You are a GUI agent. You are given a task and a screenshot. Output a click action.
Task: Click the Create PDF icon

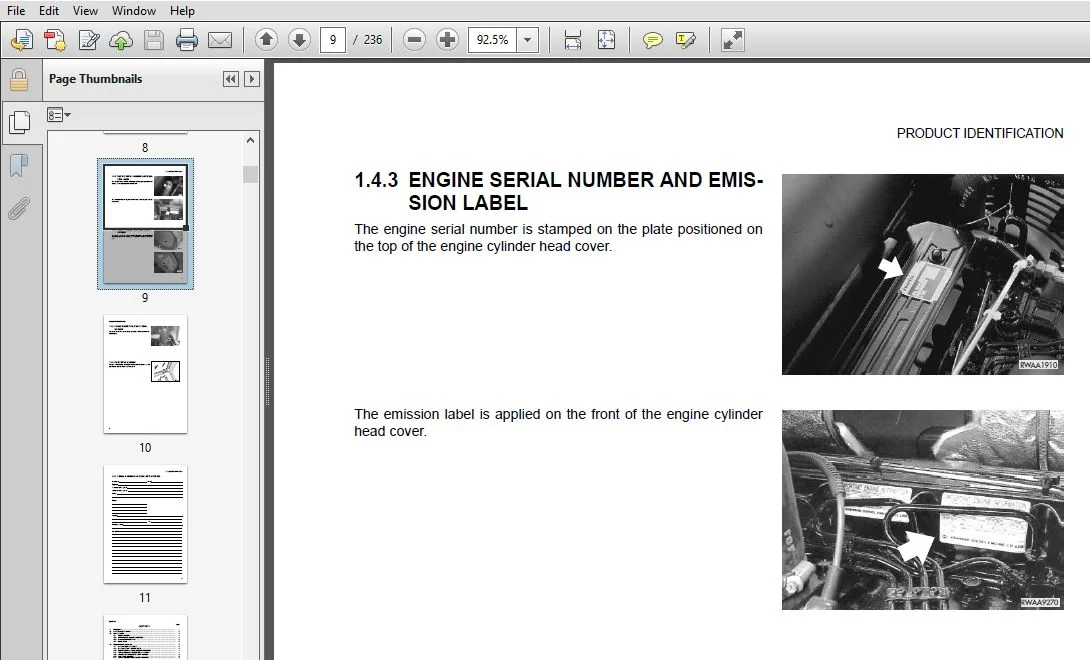click(x=55, y=40)
